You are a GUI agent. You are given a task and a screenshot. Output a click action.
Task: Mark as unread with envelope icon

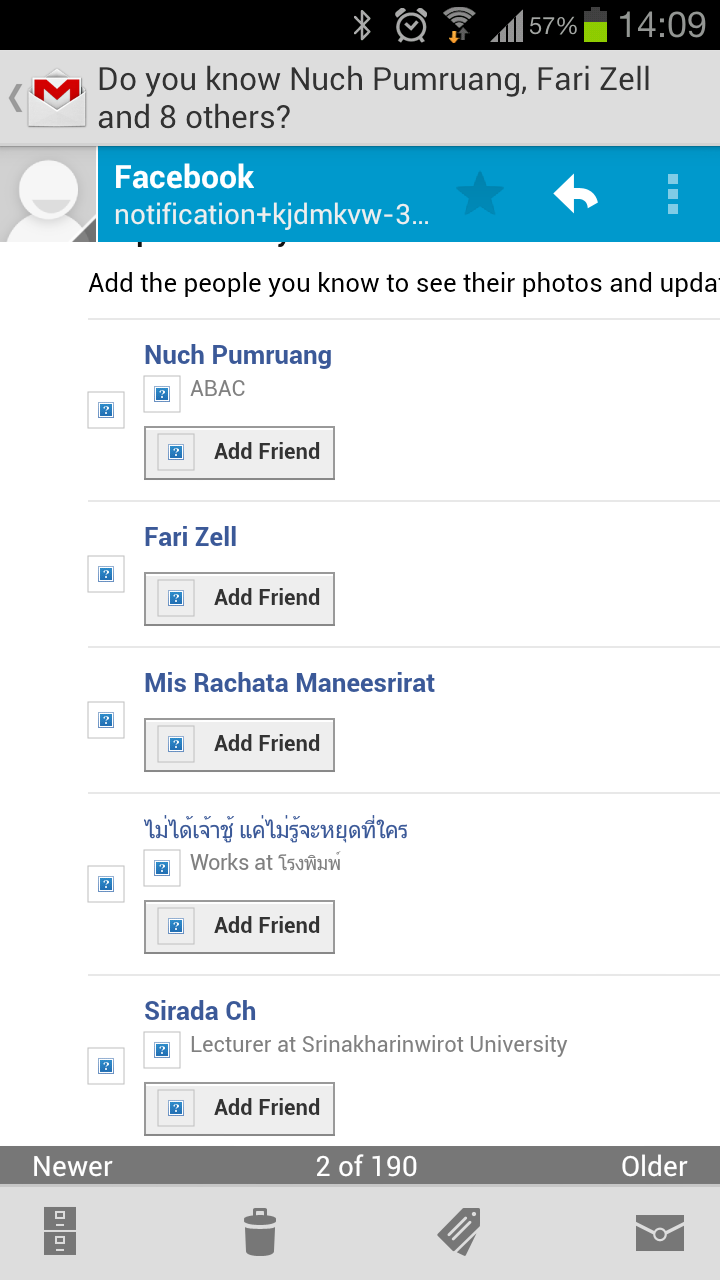(660, 1233)
